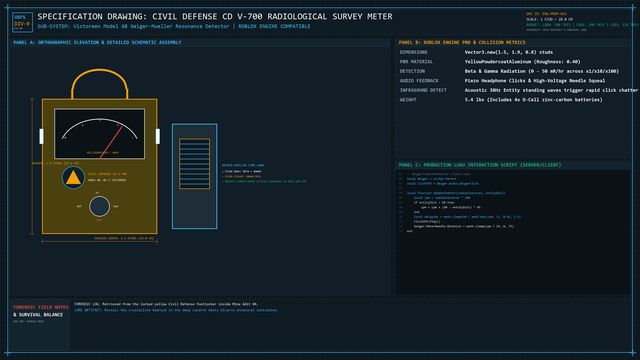
Task: Click the round range selector knob
Action: pyautogui.click(x=99, y=206)
